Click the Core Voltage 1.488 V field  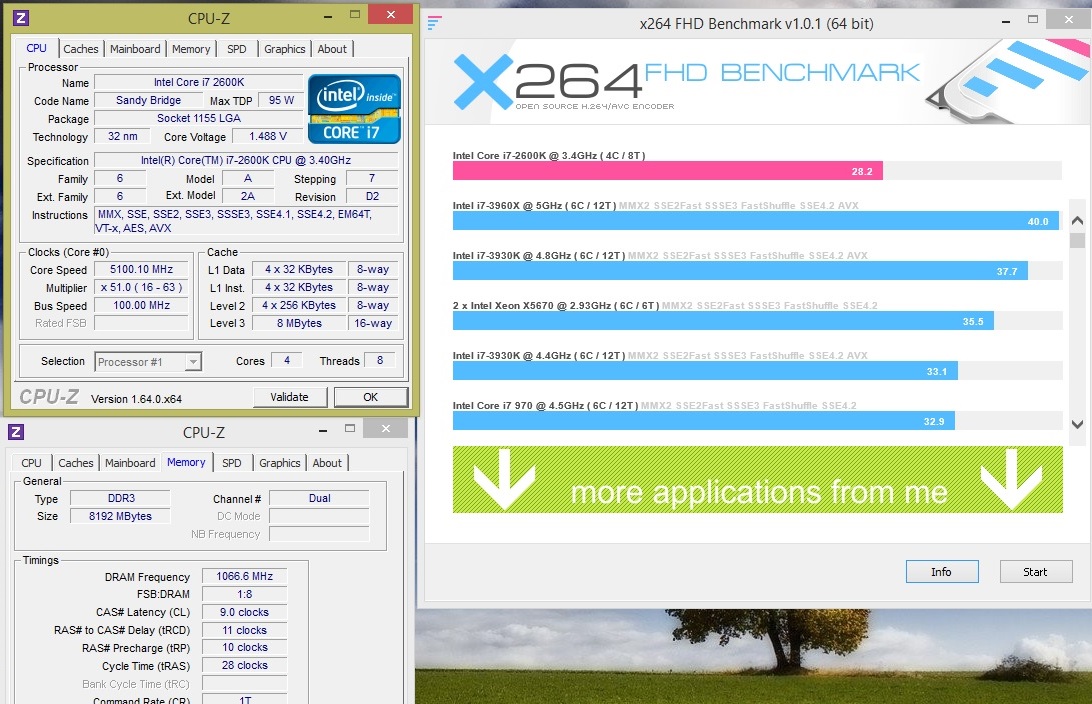click(269, 136)
